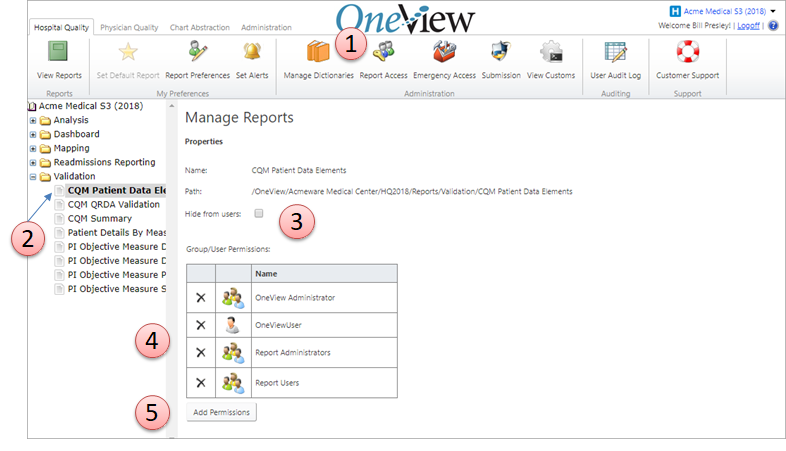
Task: Expand the Readmissions Reporting folder
Action: pos(34,162)
